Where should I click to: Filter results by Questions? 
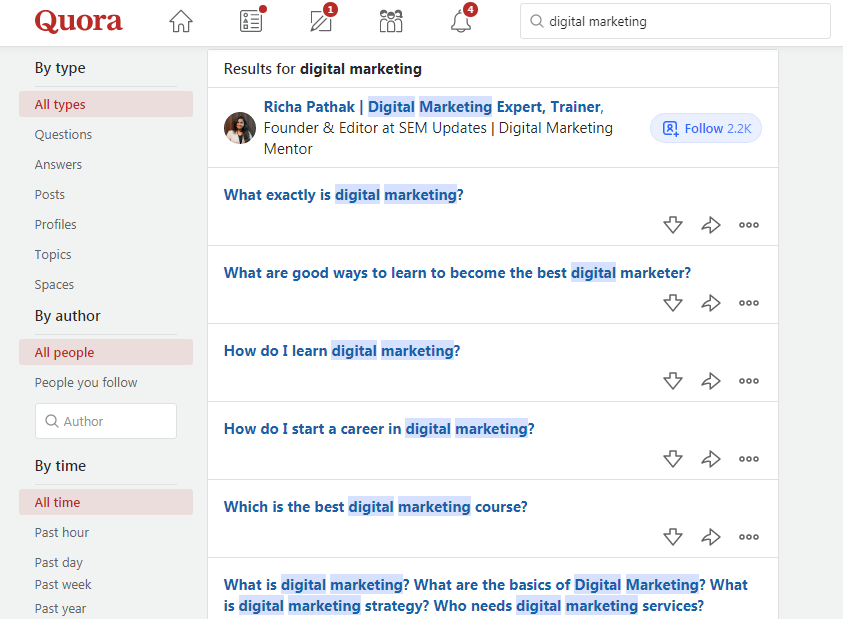click(63, 134)
